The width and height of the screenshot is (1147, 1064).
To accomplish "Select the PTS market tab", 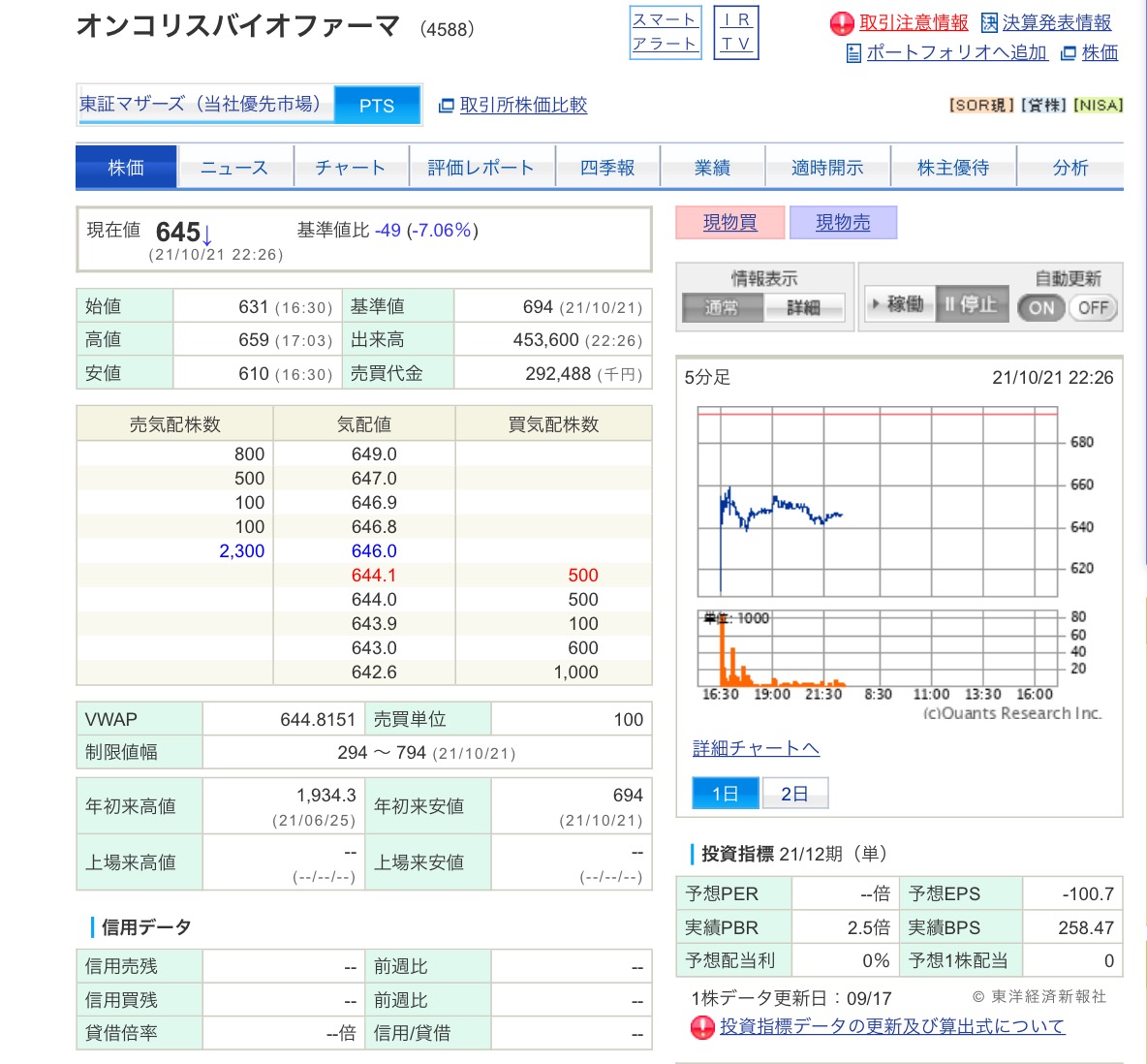I will (x=377, y=106).
